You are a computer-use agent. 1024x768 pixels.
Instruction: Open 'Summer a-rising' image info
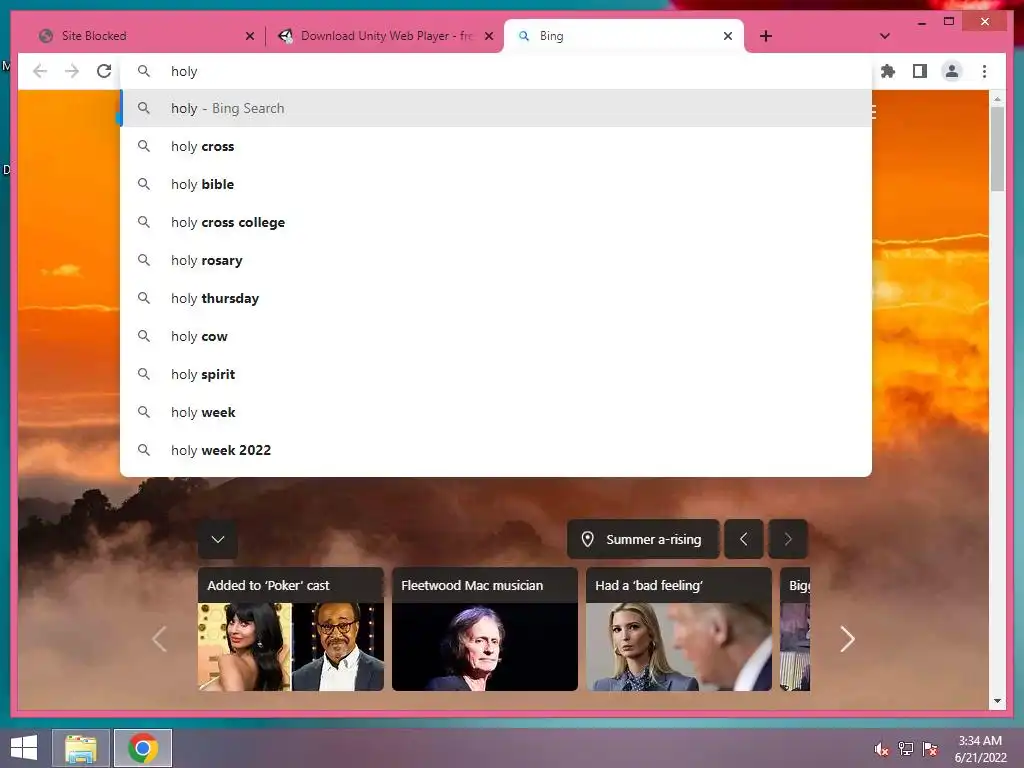click(643, 539)
